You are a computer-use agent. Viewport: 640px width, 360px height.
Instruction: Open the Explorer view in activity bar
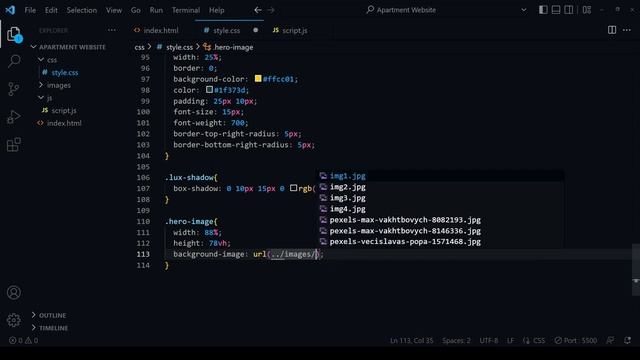(14, 34)
